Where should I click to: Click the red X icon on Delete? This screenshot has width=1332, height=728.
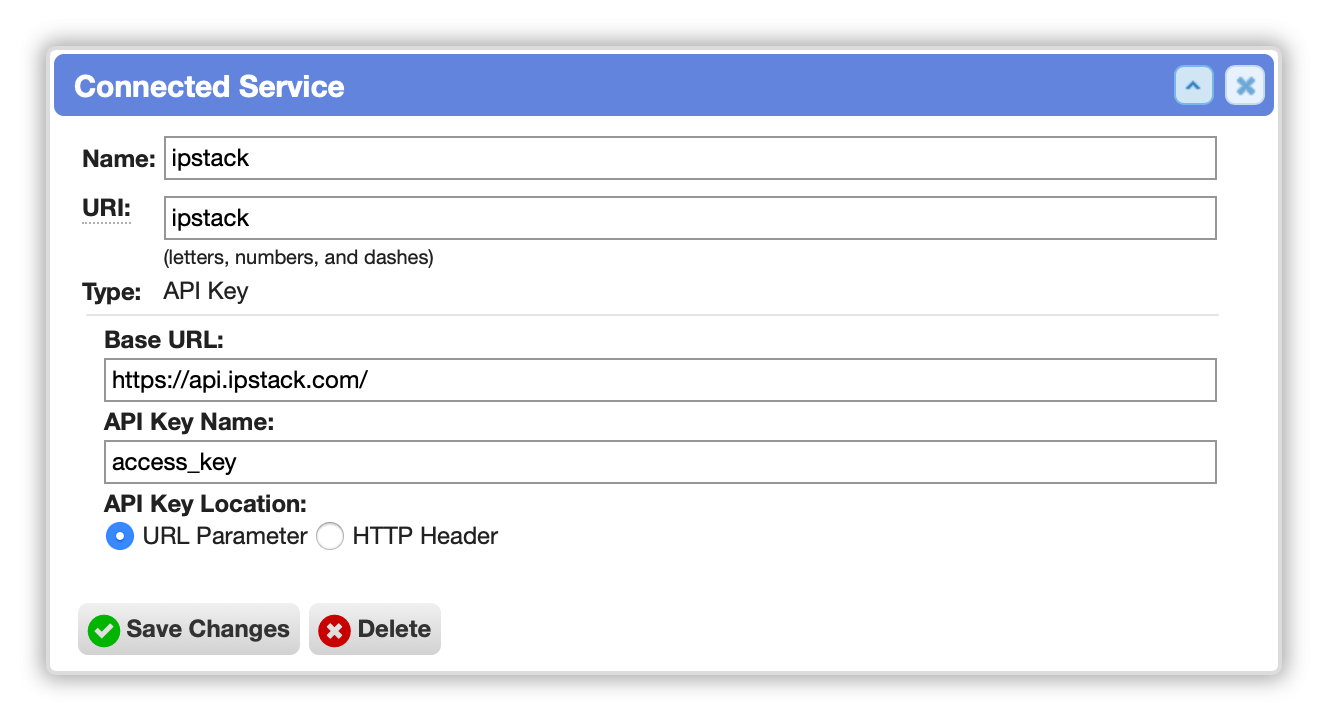334,630
